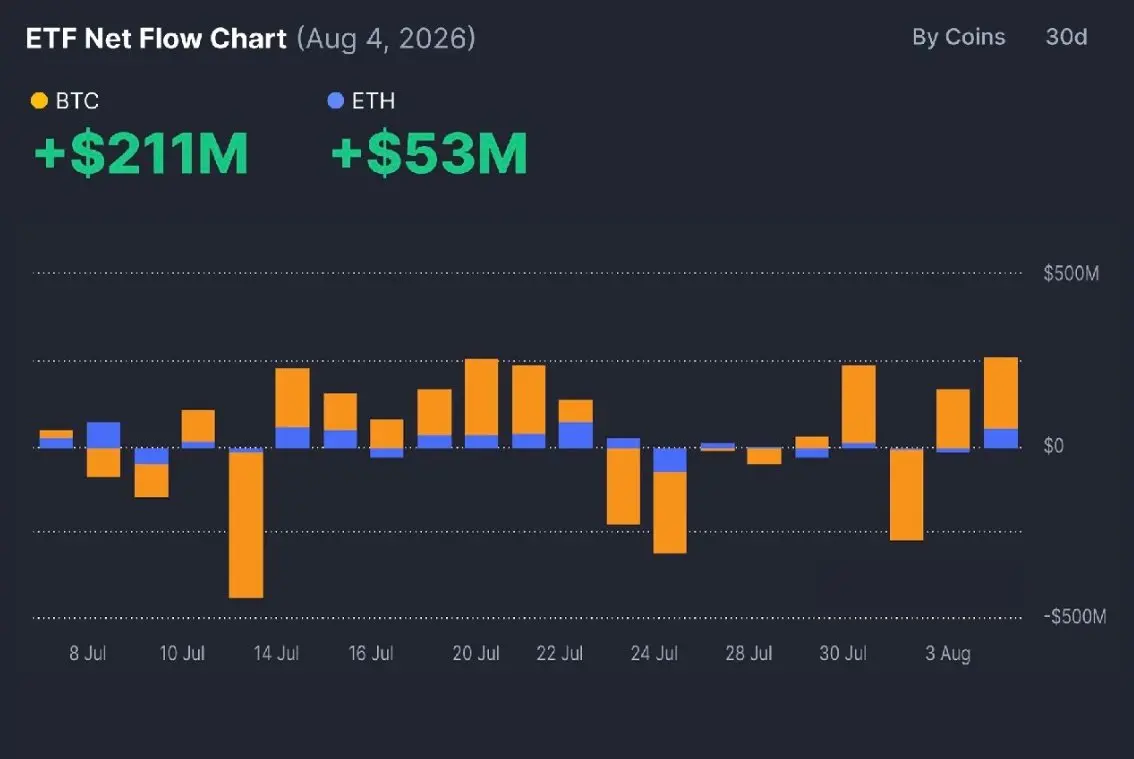
Task: Click the 30 Jul tall orange bar
Action: point(859,404)
